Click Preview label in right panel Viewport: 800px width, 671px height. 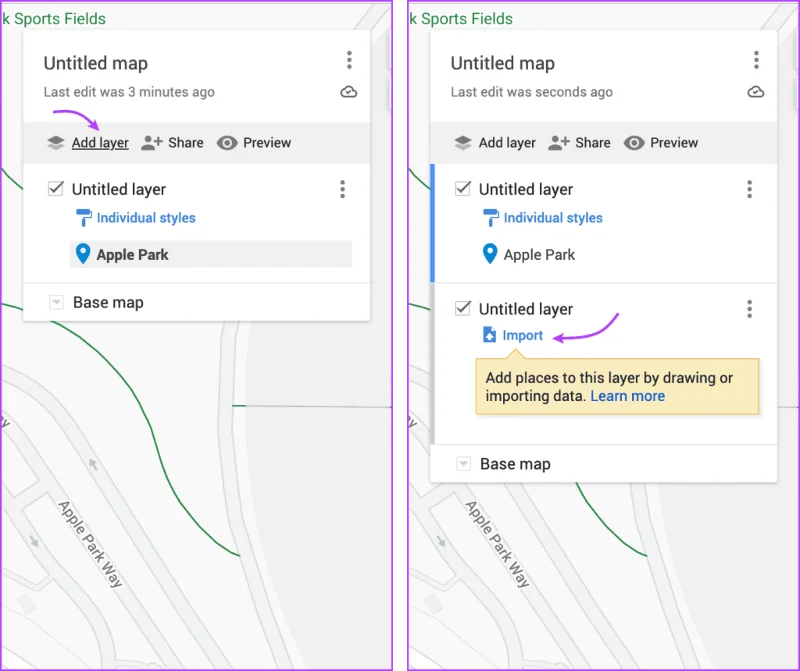pos(674,143)
